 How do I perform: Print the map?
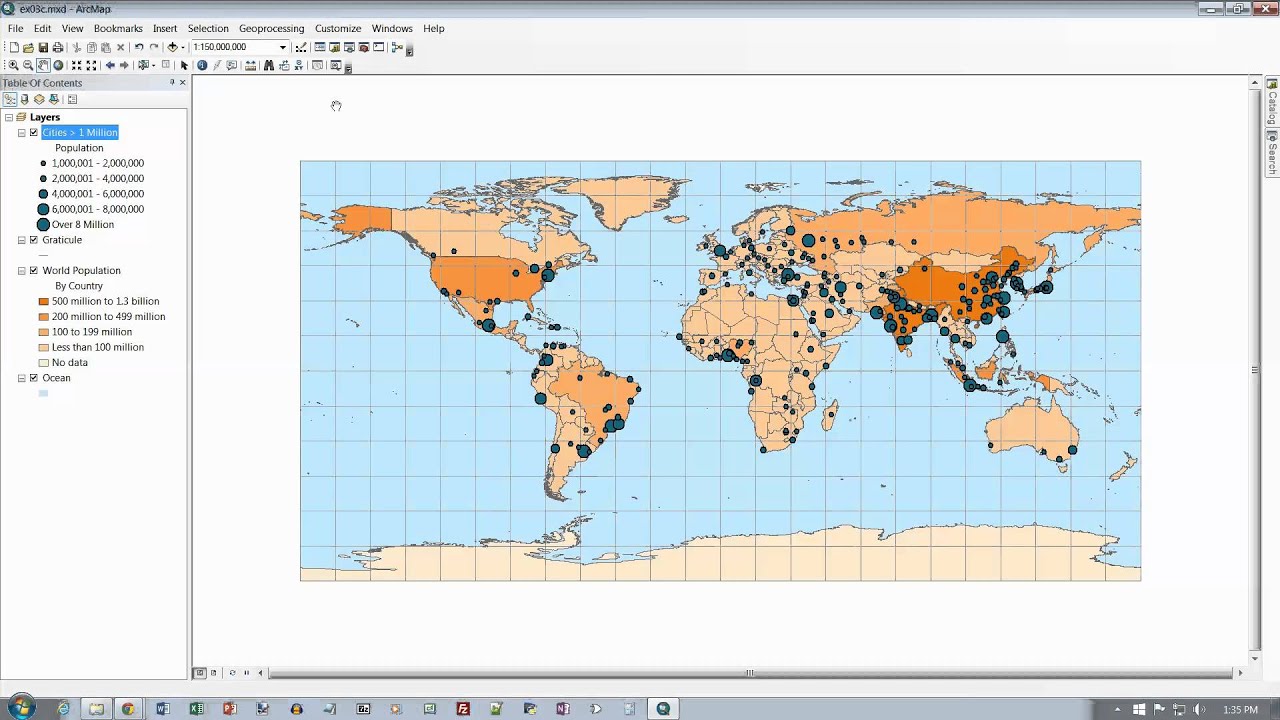[58, 47]
